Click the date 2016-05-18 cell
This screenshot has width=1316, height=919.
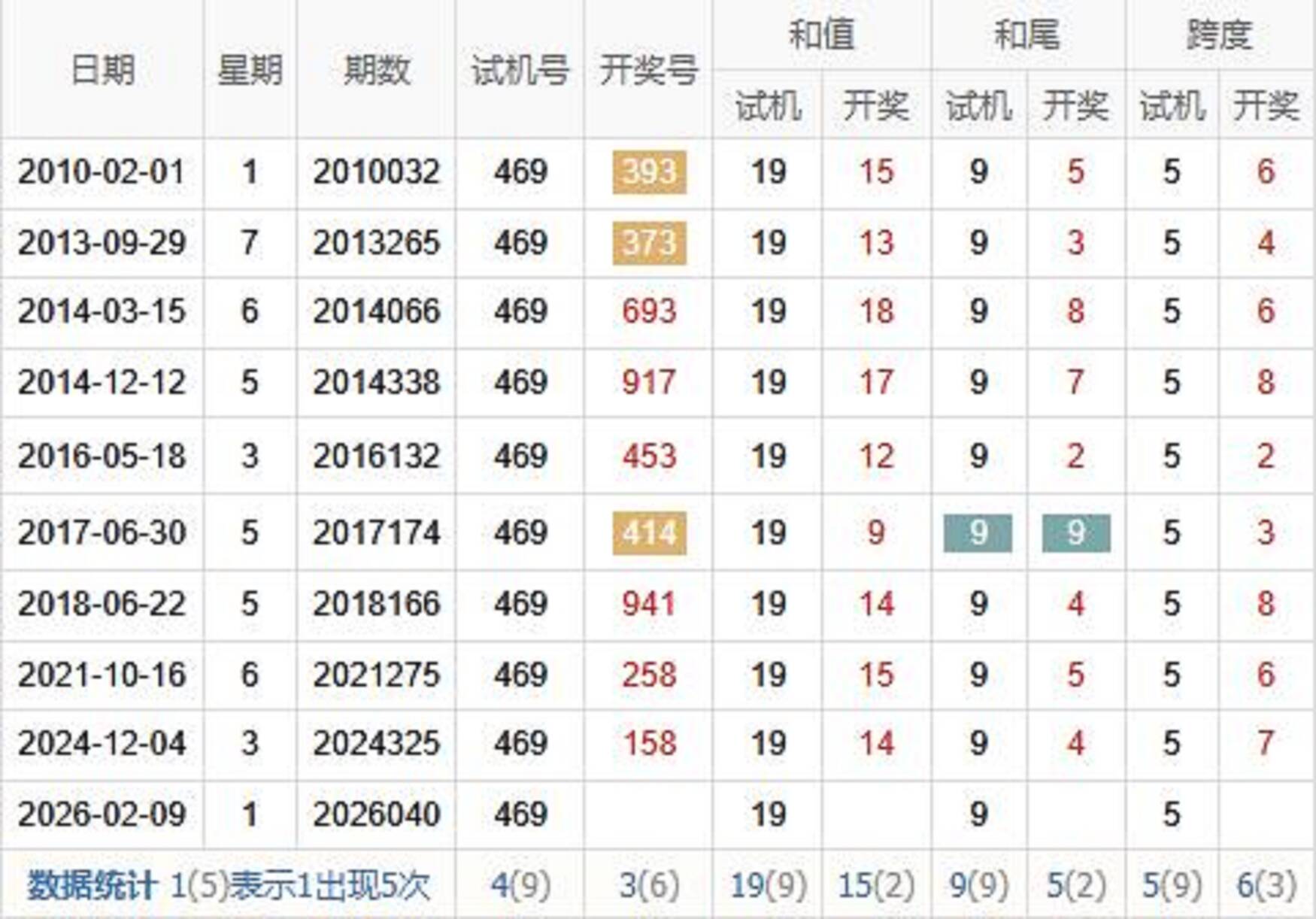(102, 456)
